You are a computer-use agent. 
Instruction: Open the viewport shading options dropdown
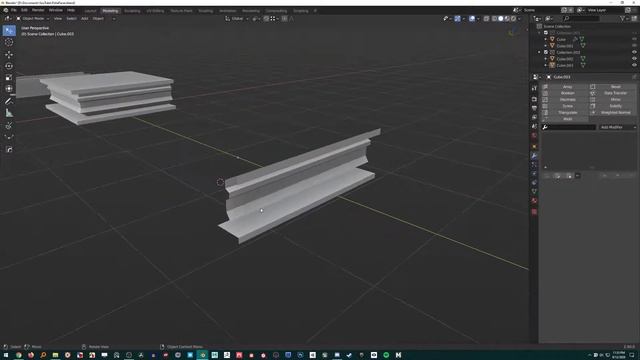coord(519,18)
